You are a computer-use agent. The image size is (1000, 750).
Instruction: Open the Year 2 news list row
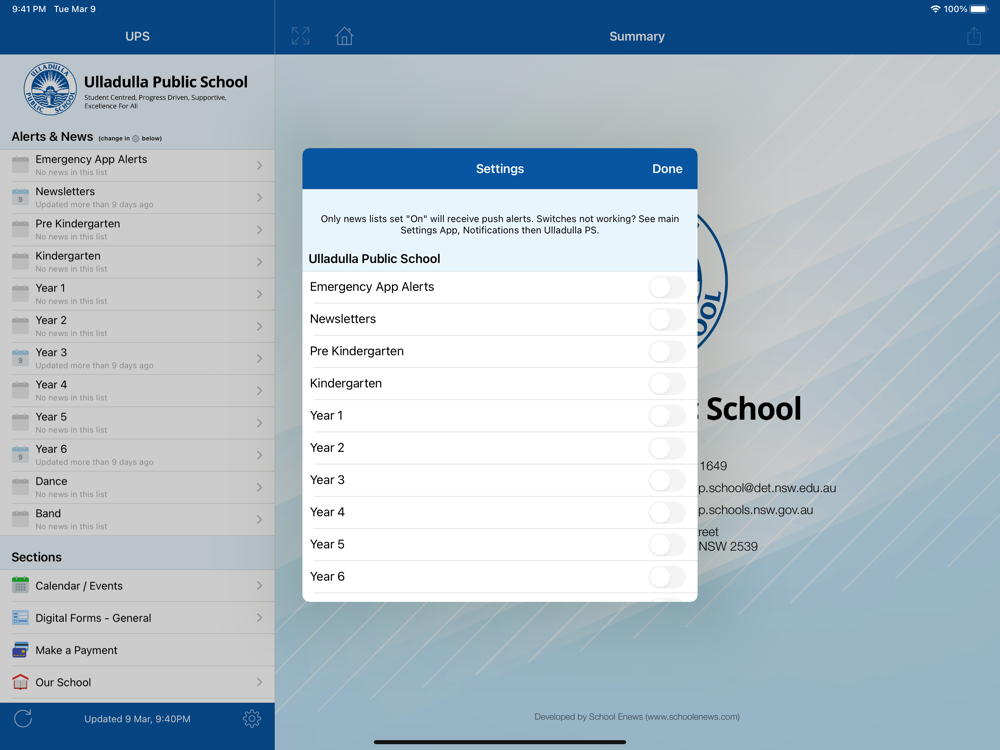(137, 326)
